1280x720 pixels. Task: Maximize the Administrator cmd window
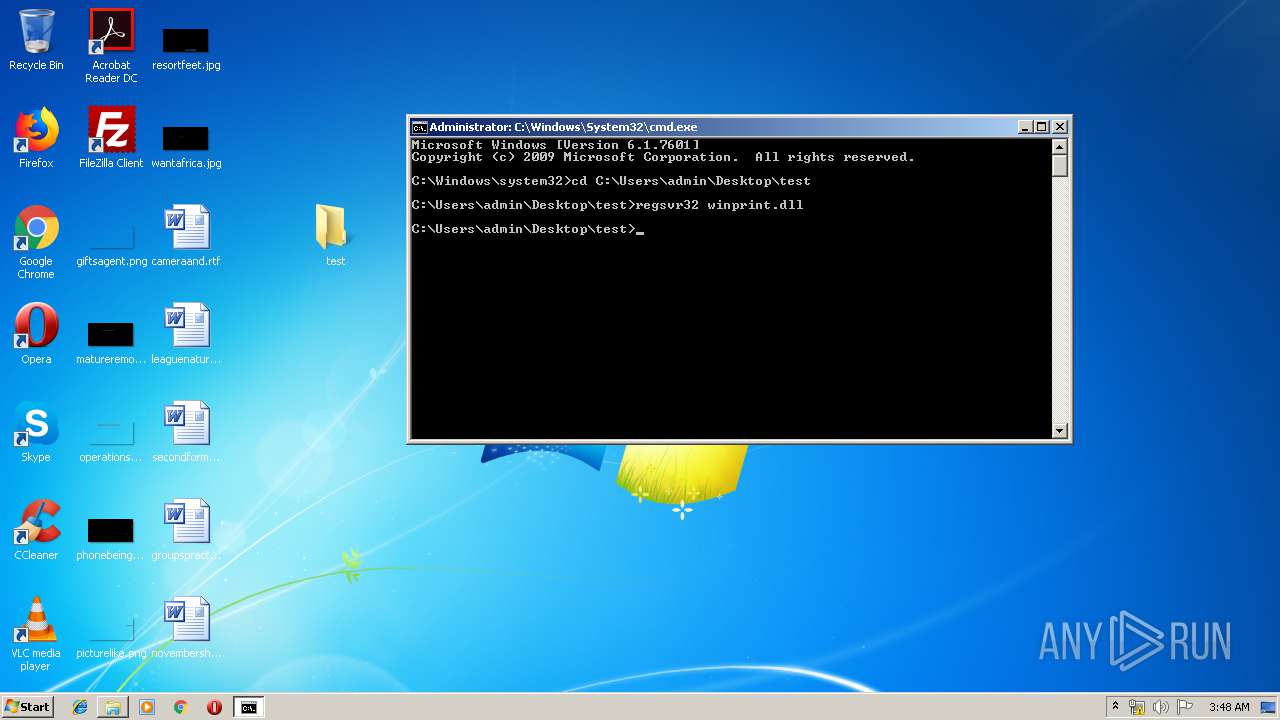(x=1041, y=127)
